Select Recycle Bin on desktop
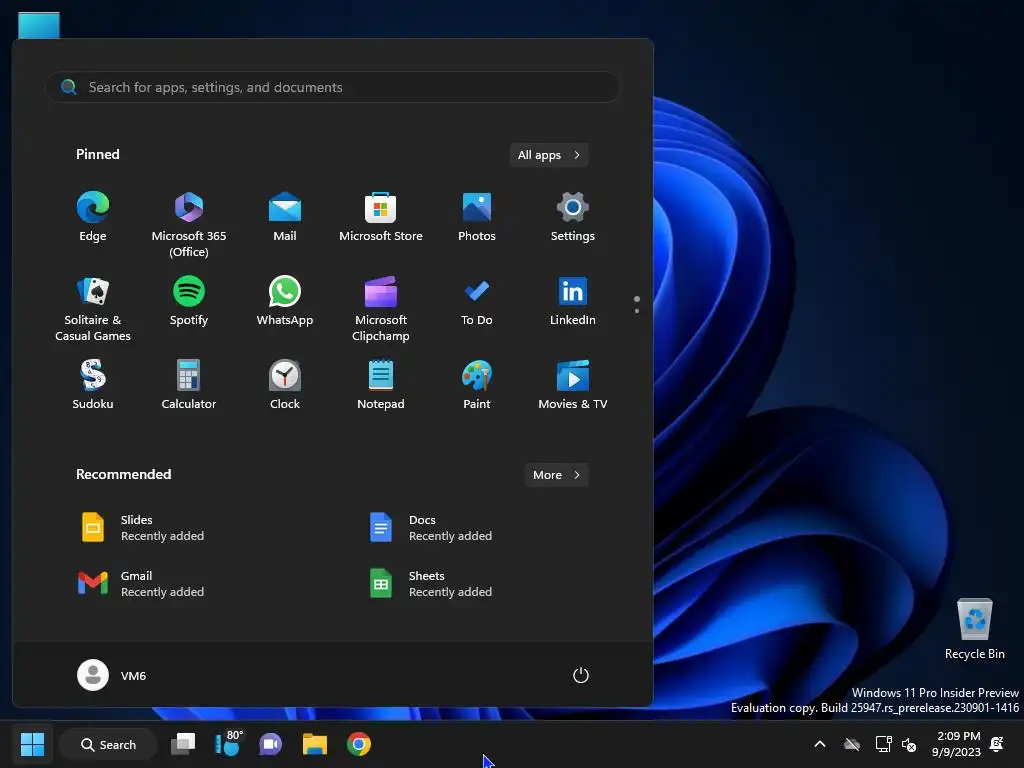Screen dimensions: 1024x768 click(974, 629)
